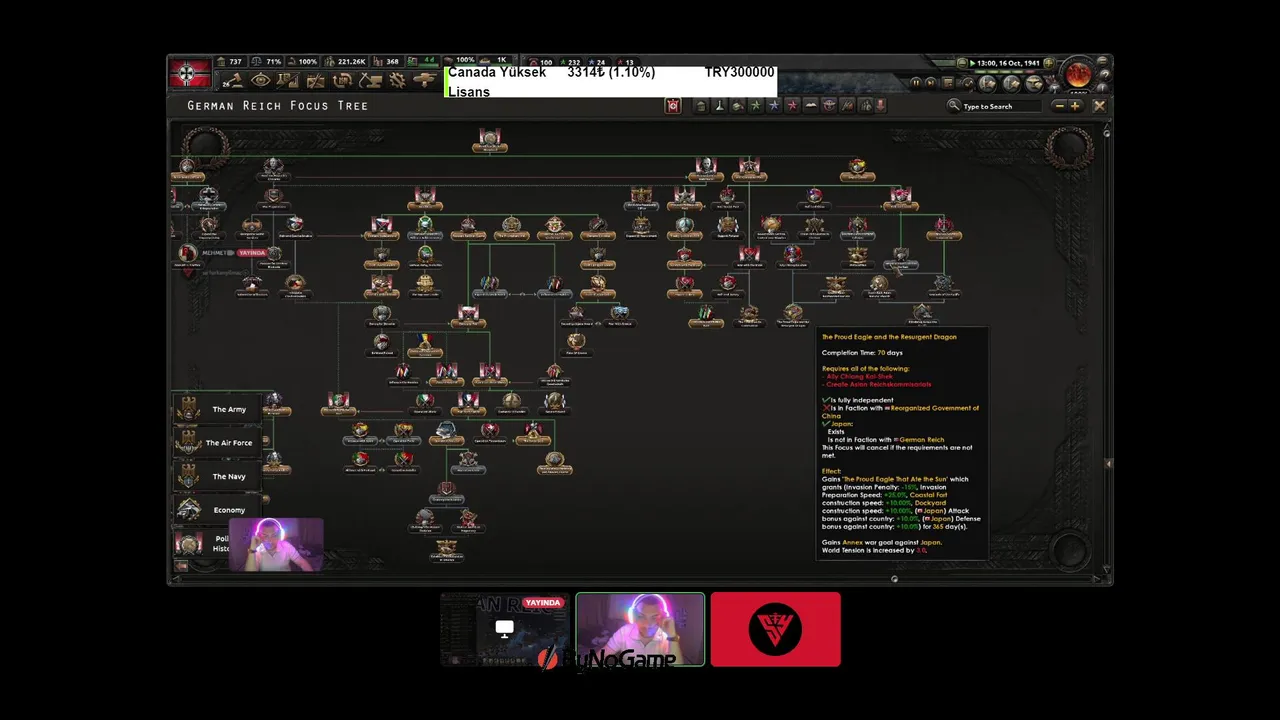The image size is (1280, 720).
Task: Click the vertical scrollbar of focus tree
Action: 1106,350
